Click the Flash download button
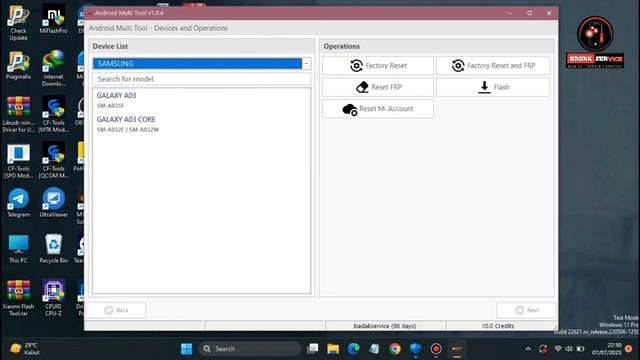This screenshot has width=640, height=360. [493, 87]
